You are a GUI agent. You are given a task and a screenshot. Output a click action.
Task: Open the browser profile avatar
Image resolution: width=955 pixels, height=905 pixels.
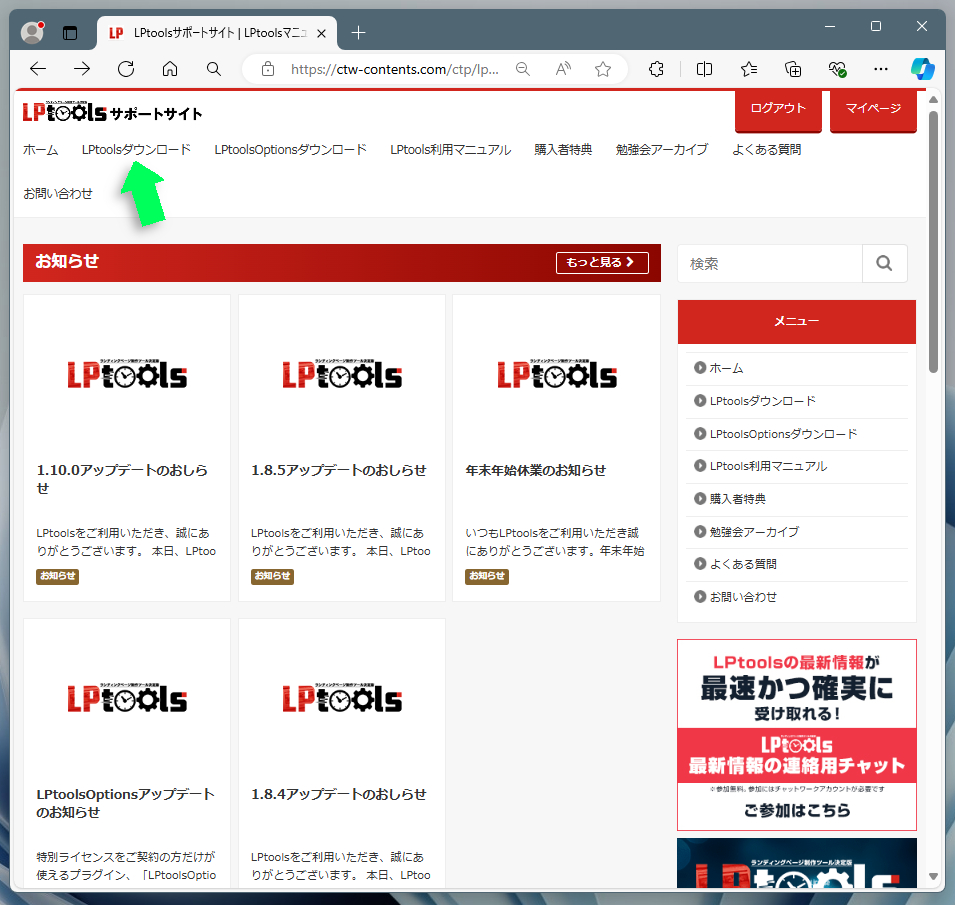(x=32, y=32)
